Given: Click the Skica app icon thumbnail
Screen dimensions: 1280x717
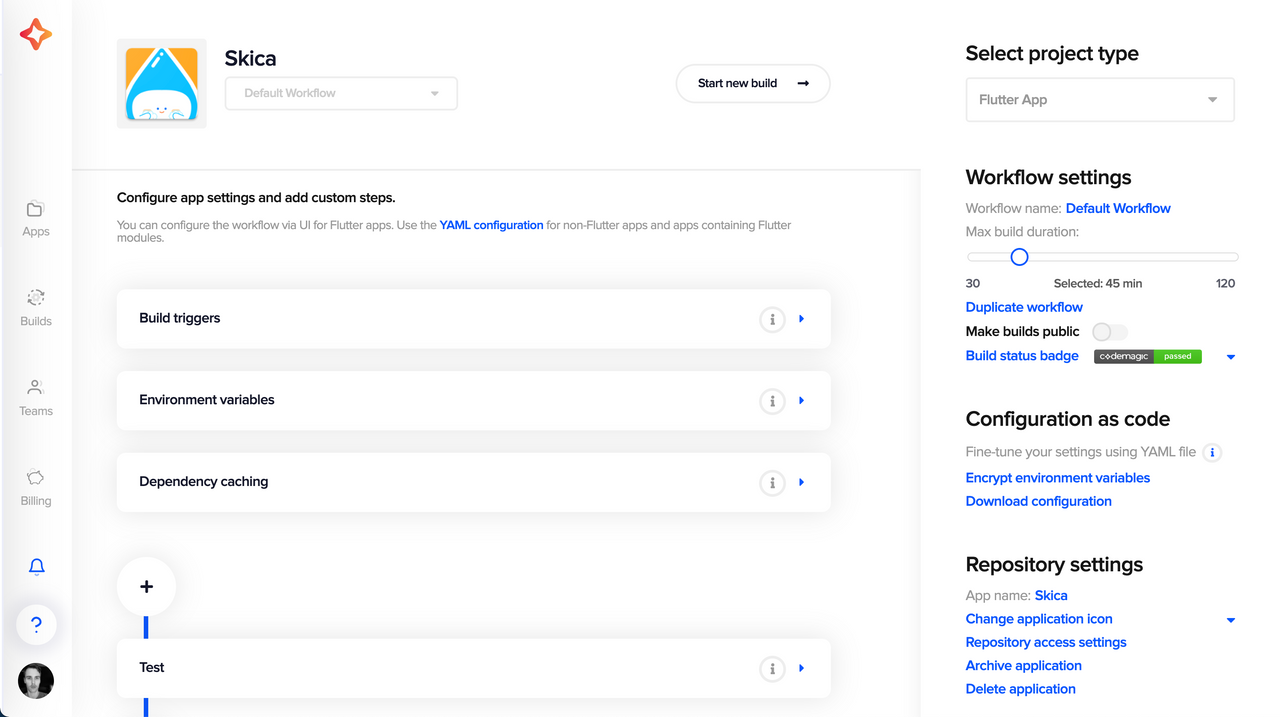Looking at the screenshot, I should [x=162, y=84].
